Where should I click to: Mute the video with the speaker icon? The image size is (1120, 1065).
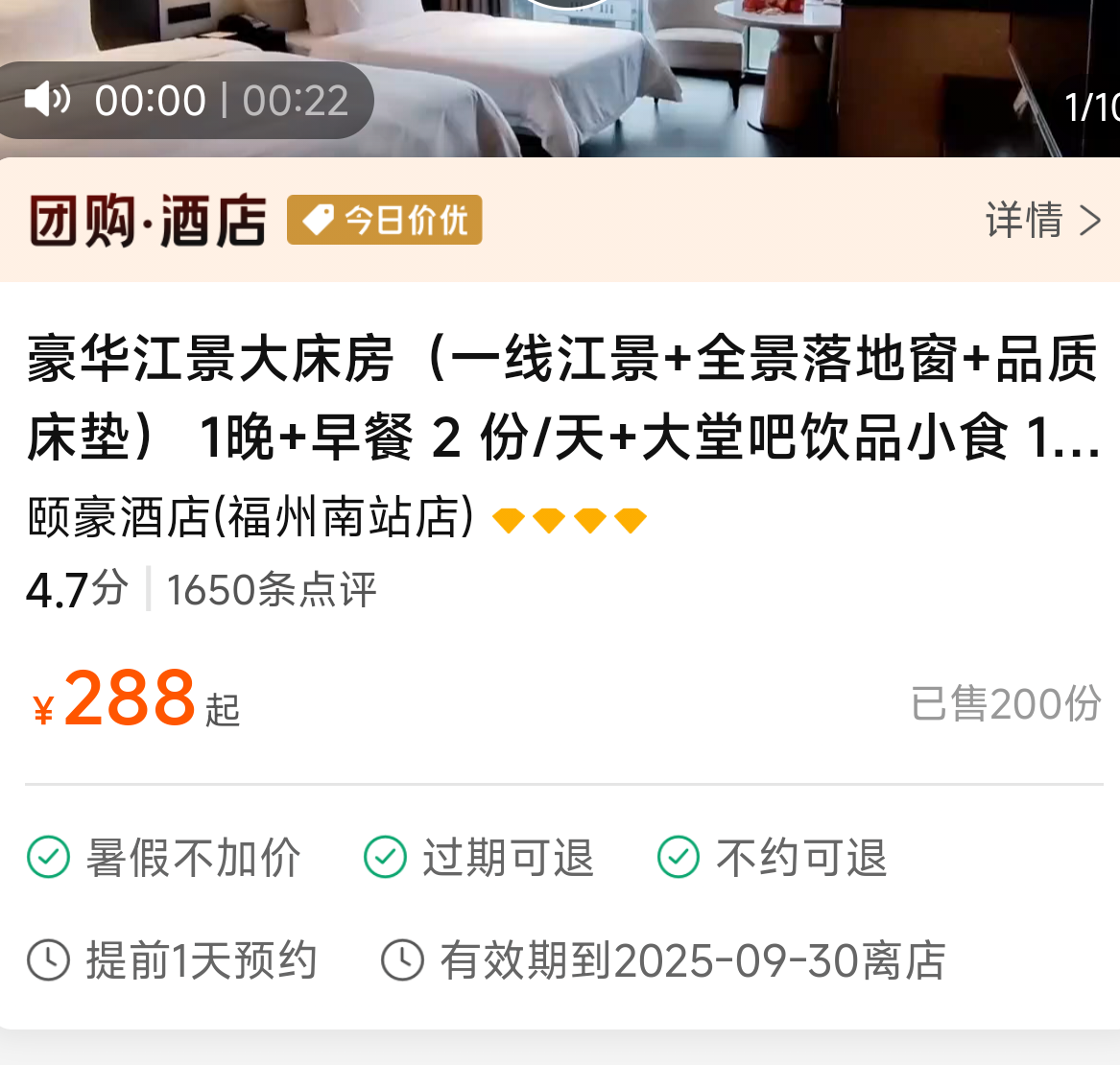47,99
